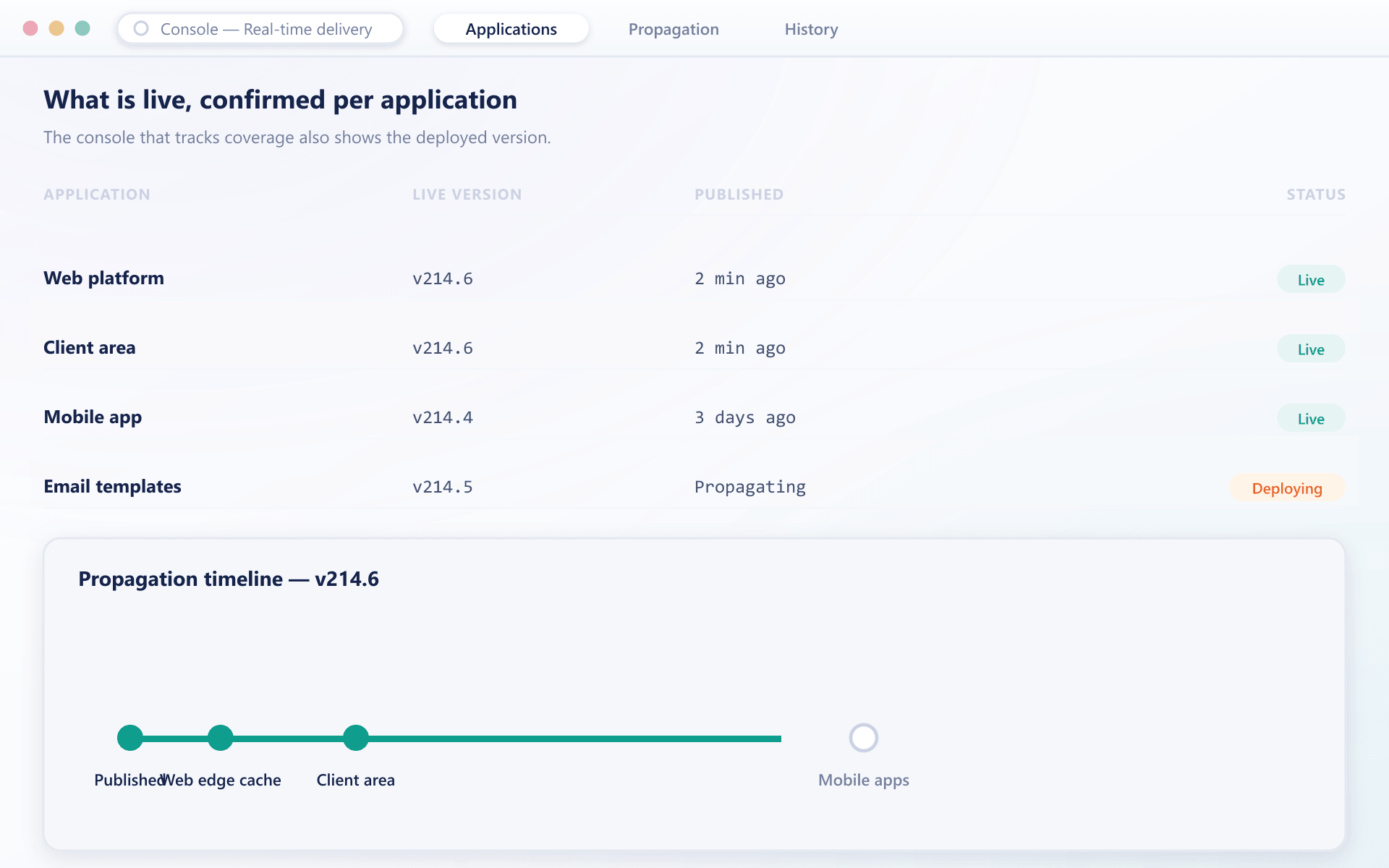Select the Web platform row name

tap(103, 278)
